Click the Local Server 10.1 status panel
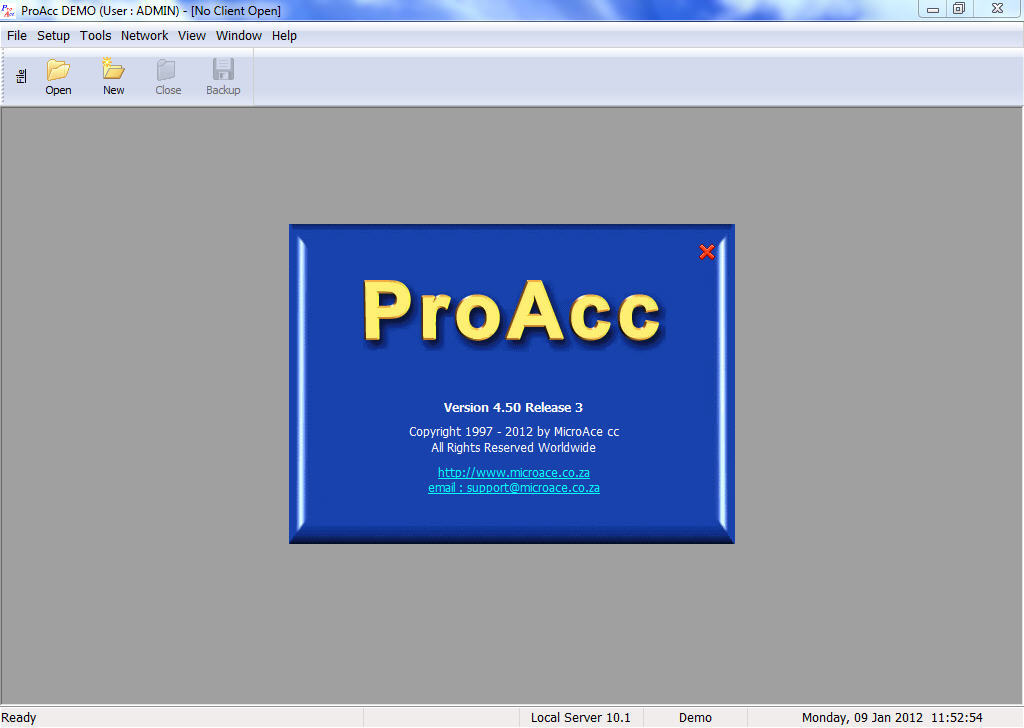This screenshot has height=728, width=1024. click(580, 717)
